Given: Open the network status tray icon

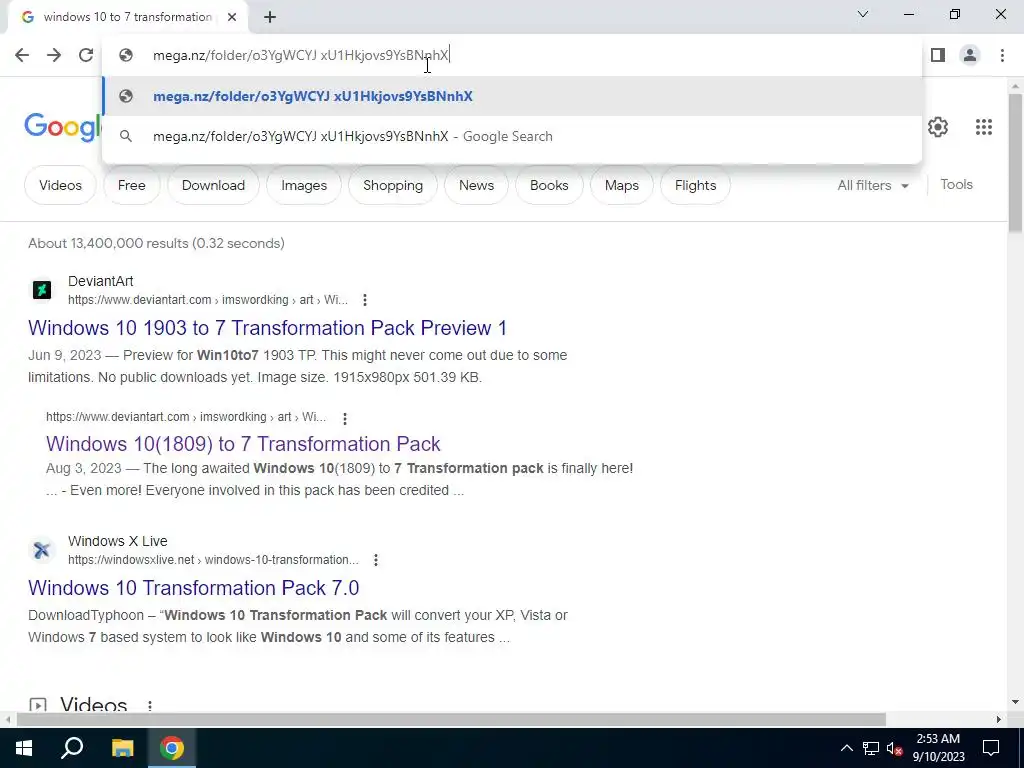Looking at the screenshot, I should click(871, 748).
